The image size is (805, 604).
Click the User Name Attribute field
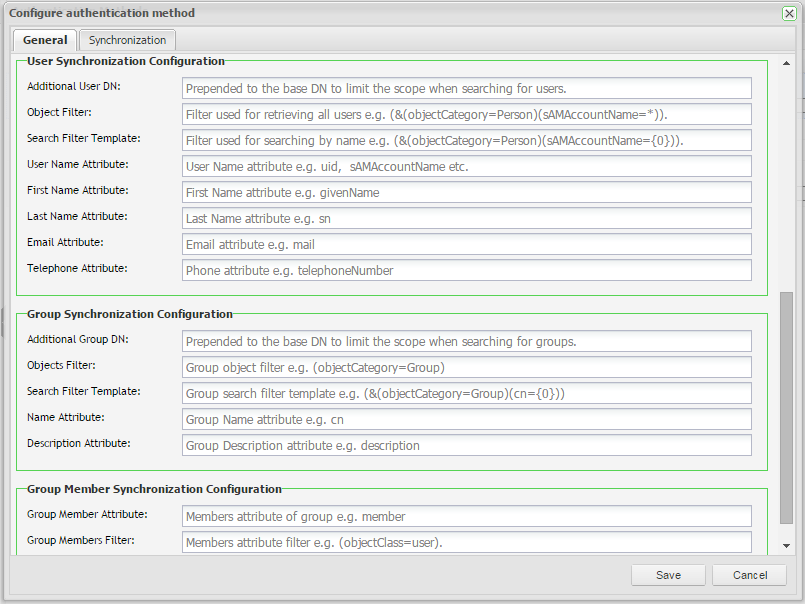466,166
